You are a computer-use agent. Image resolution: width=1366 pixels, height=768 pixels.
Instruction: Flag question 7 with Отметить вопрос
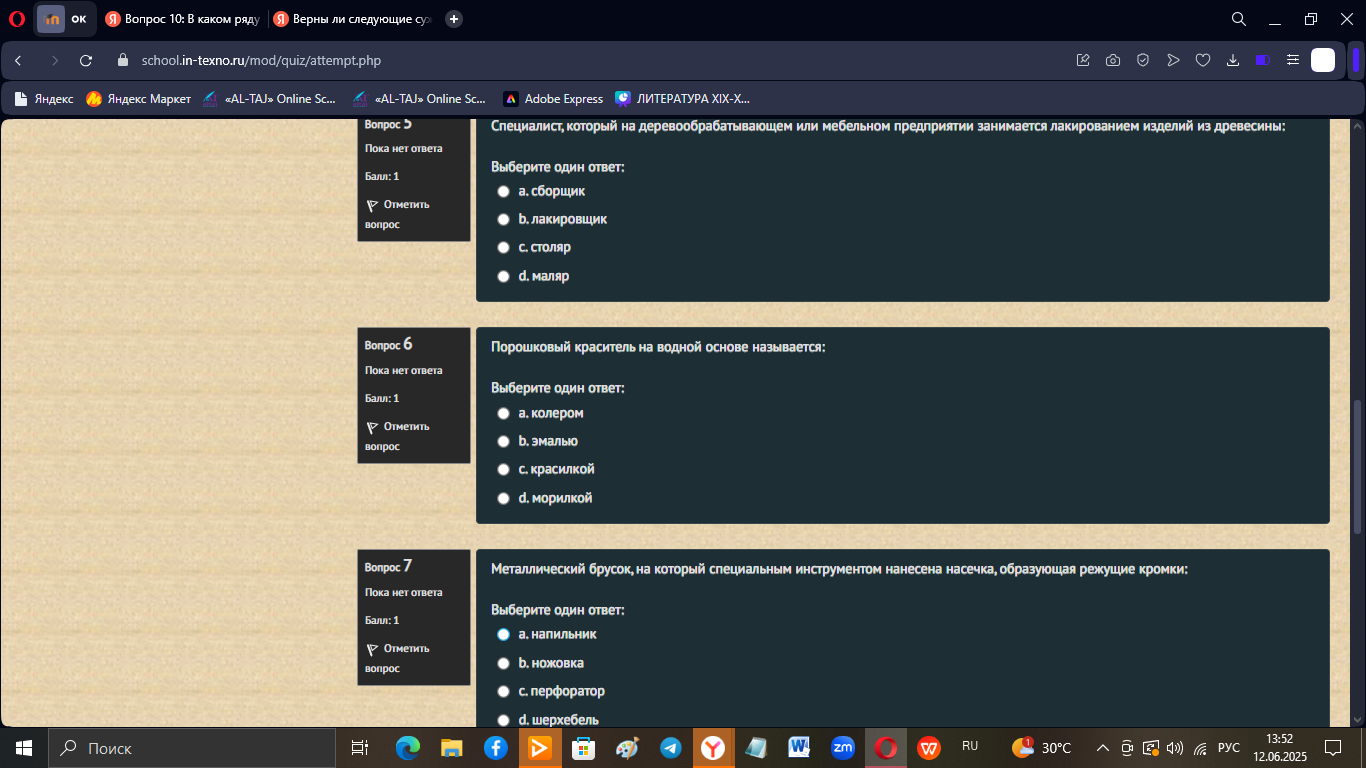coord(397,658)
